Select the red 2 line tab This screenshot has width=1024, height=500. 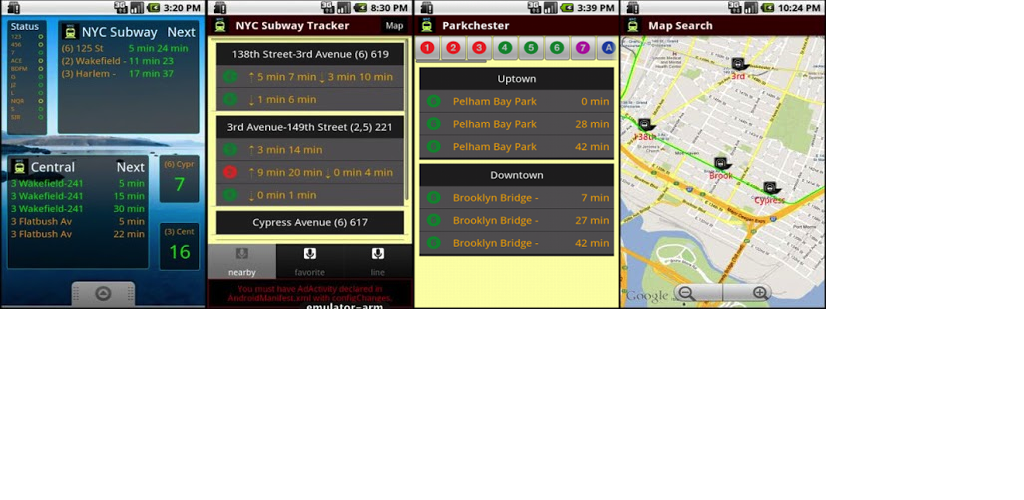453,48
